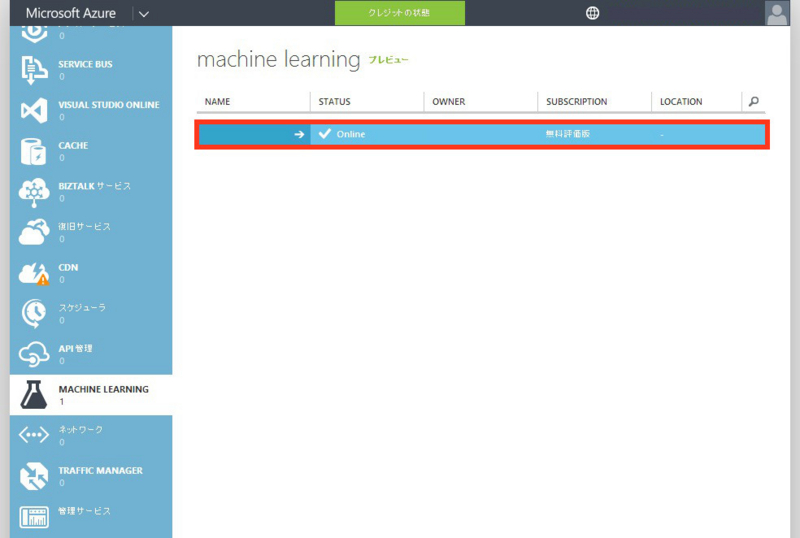
Task: Select the Machine Learning flask icon
Action: point(34,395)
